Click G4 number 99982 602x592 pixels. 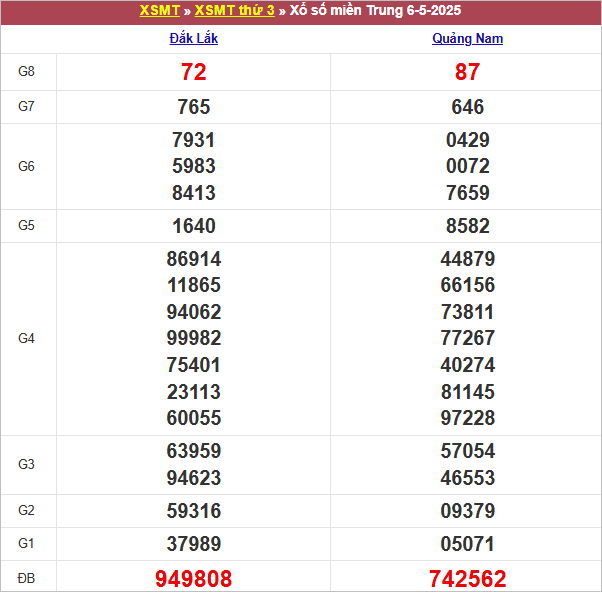pos(194,338)
